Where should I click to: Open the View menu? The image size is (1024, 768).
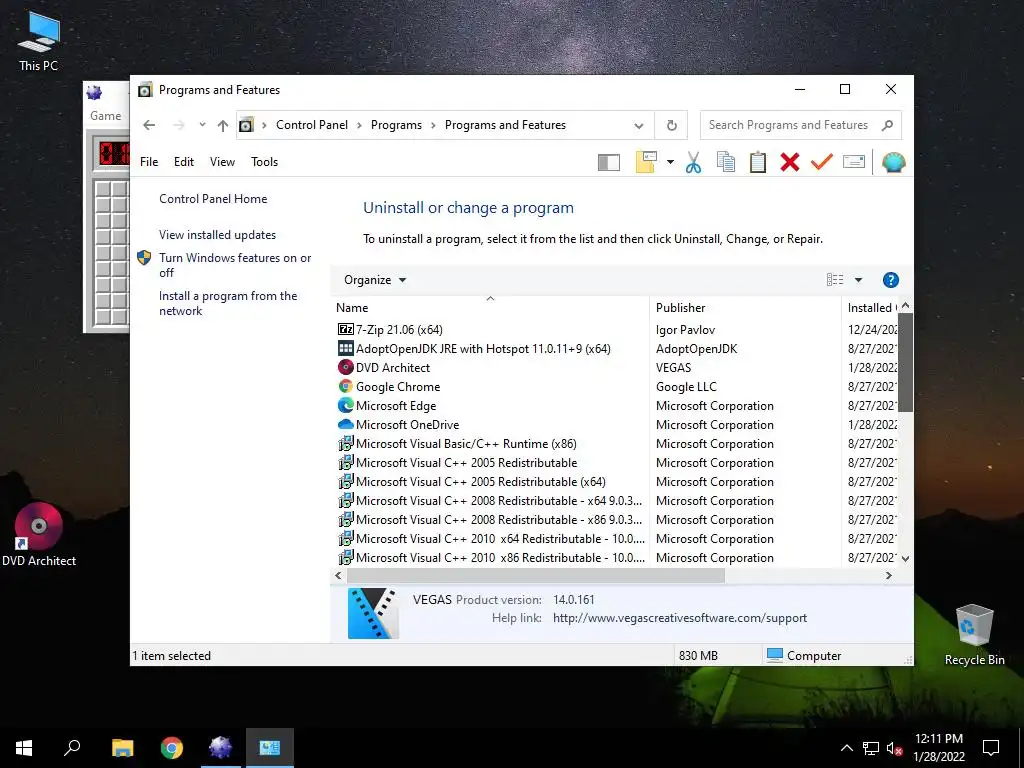[x=222, y=162]
